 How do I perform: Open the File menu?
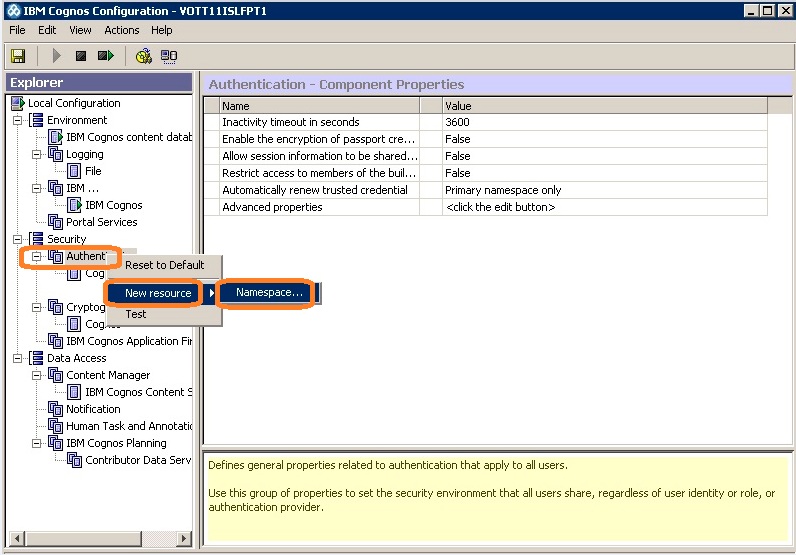click(x=17, y=30)
